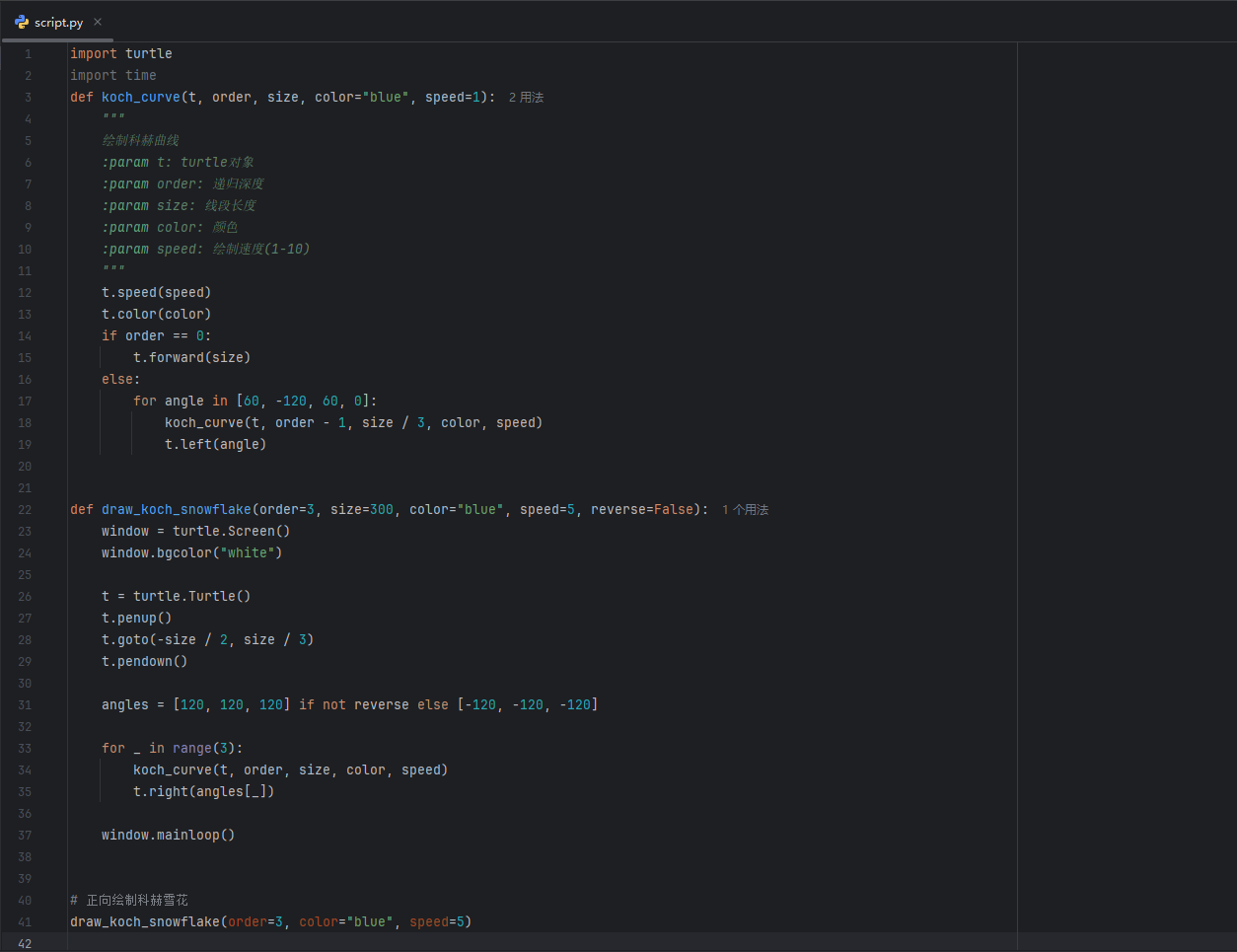The image size is (1237, 952).
Task: Place cursor on koch_curve function definition name
Action: (x=140, y=98)
